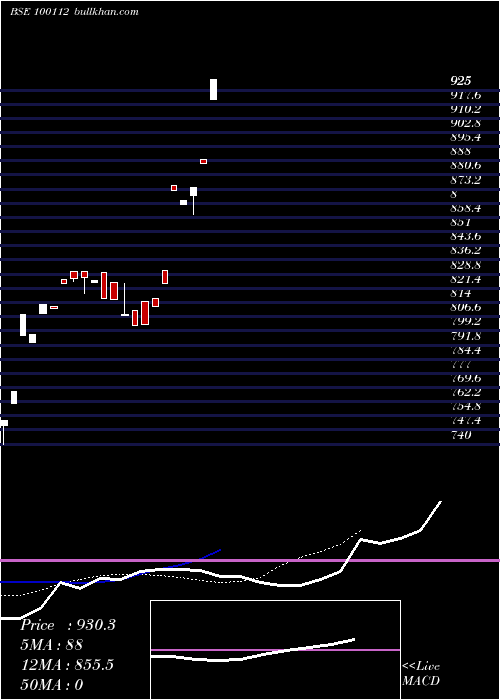Screen dimensions: 500x700
Task: Select the 843.6 price axis label
Action: (466, 237)
